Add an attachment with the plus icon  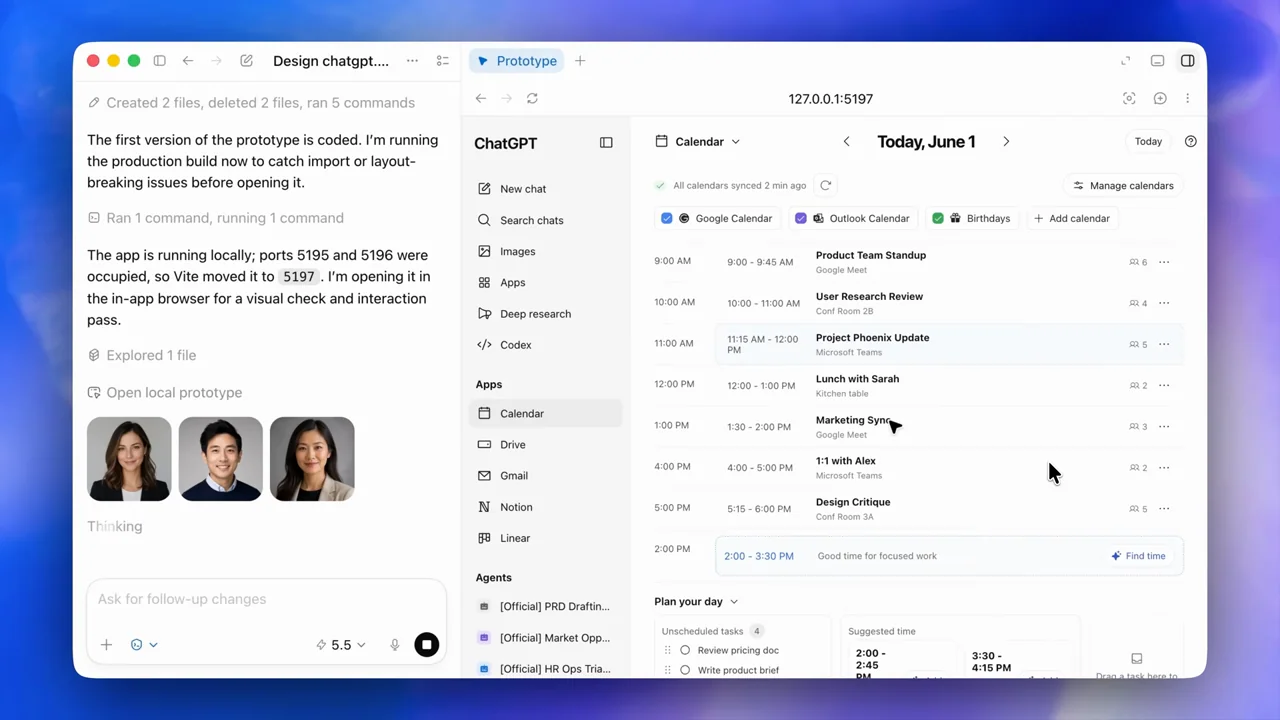click(x=106, y=645)
